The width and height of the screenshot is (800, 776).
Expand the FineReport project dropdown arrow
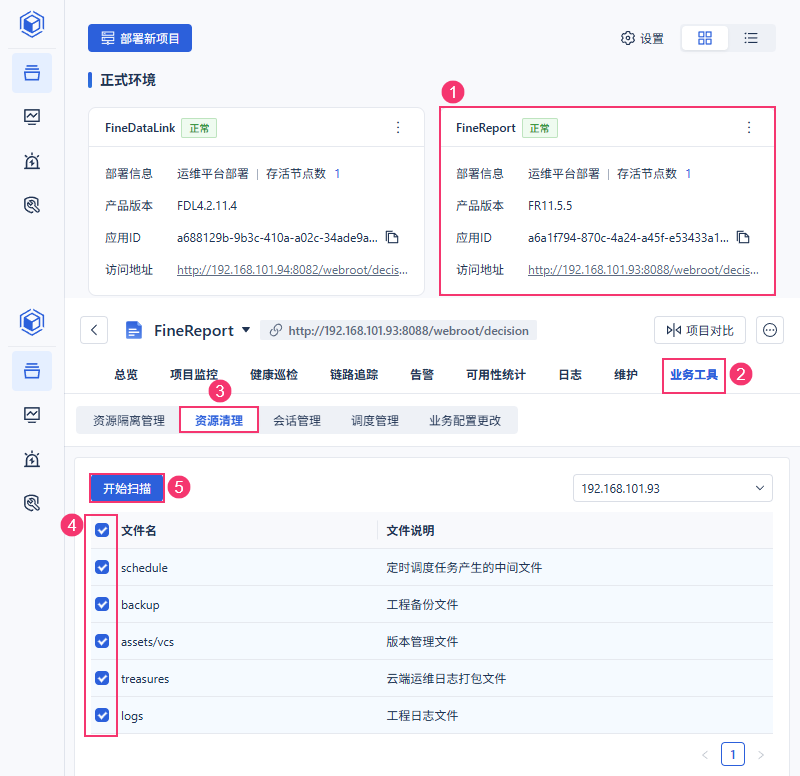point(246,330)
